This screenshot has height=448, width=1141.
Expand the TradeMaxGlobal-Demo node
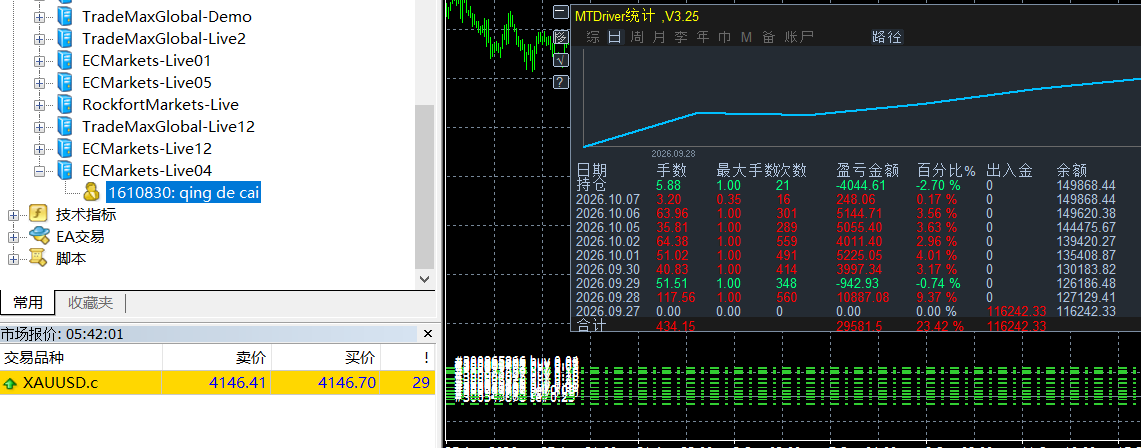39,17
